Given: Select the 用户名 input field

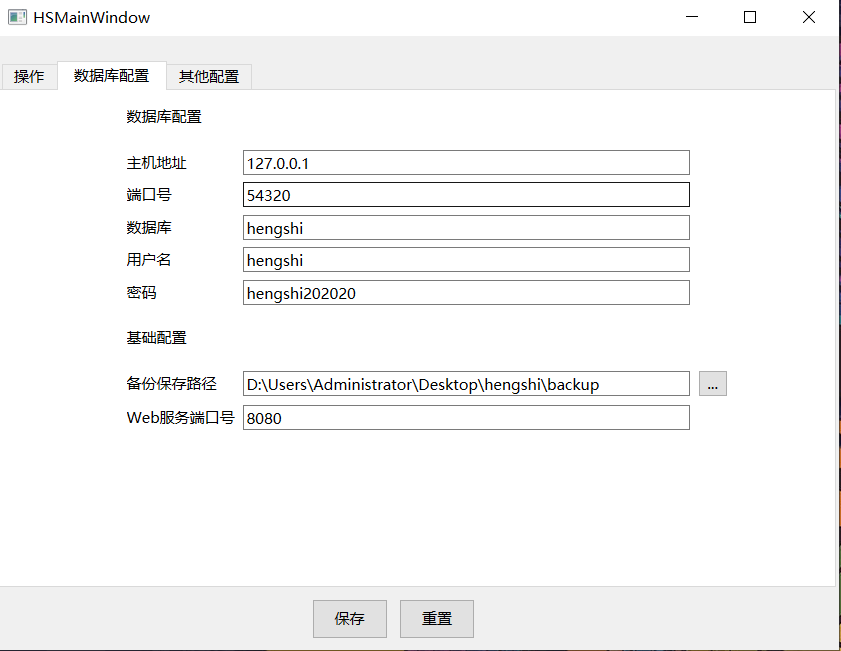Looking at the screenshot, I should pos(466,260).
